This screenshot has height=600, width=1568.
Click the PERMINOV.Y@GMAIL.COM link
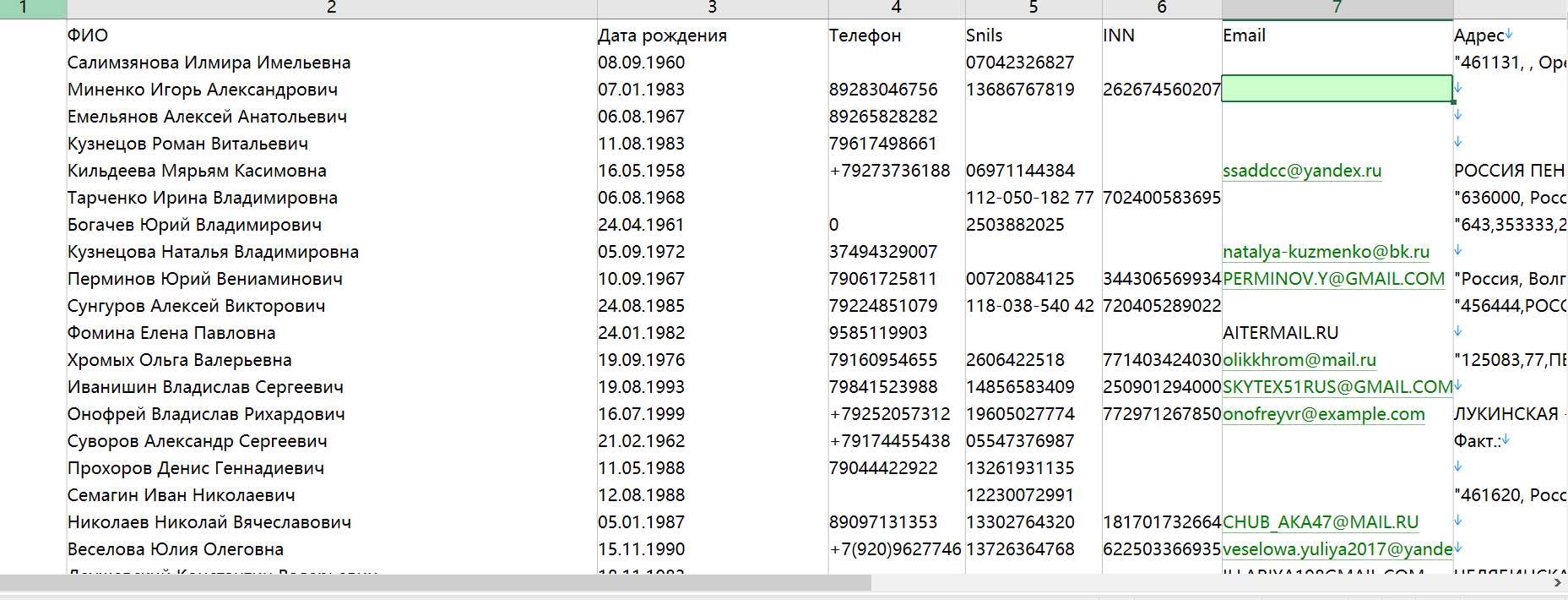[1333, 279]
